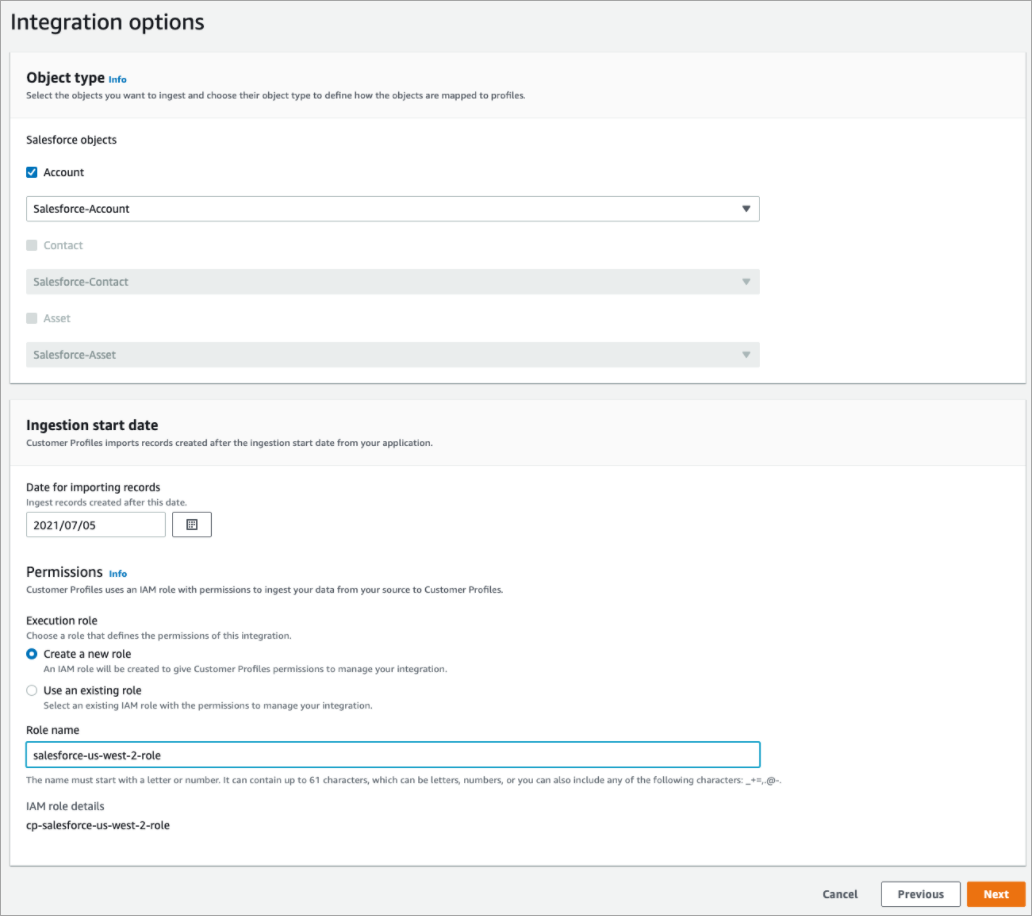1032x916 pixels.
Task: Focus the date for importing records field
Action: [95, 524]
